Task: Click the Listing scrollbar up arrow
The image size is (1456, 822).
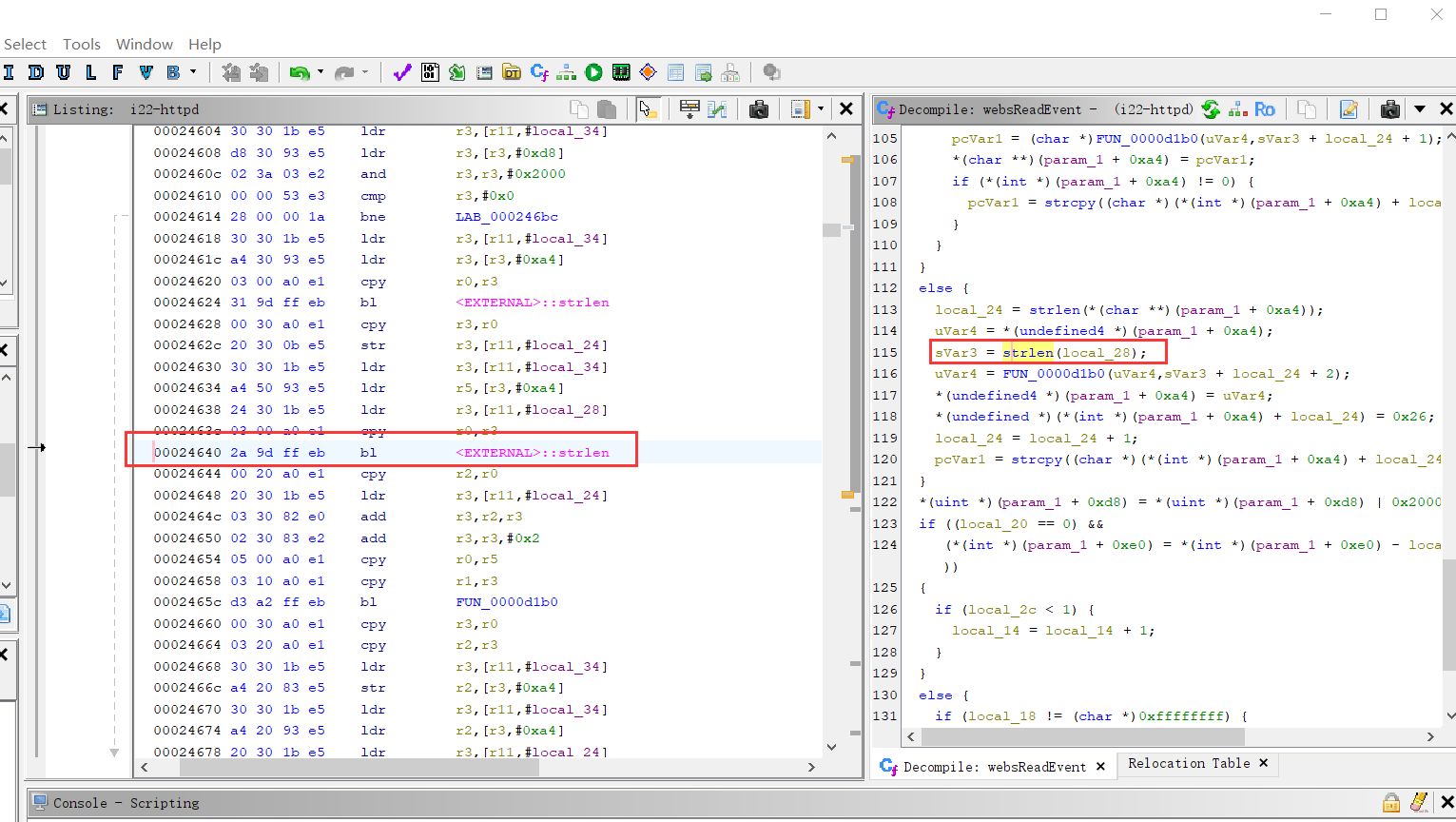Action: 832,136
